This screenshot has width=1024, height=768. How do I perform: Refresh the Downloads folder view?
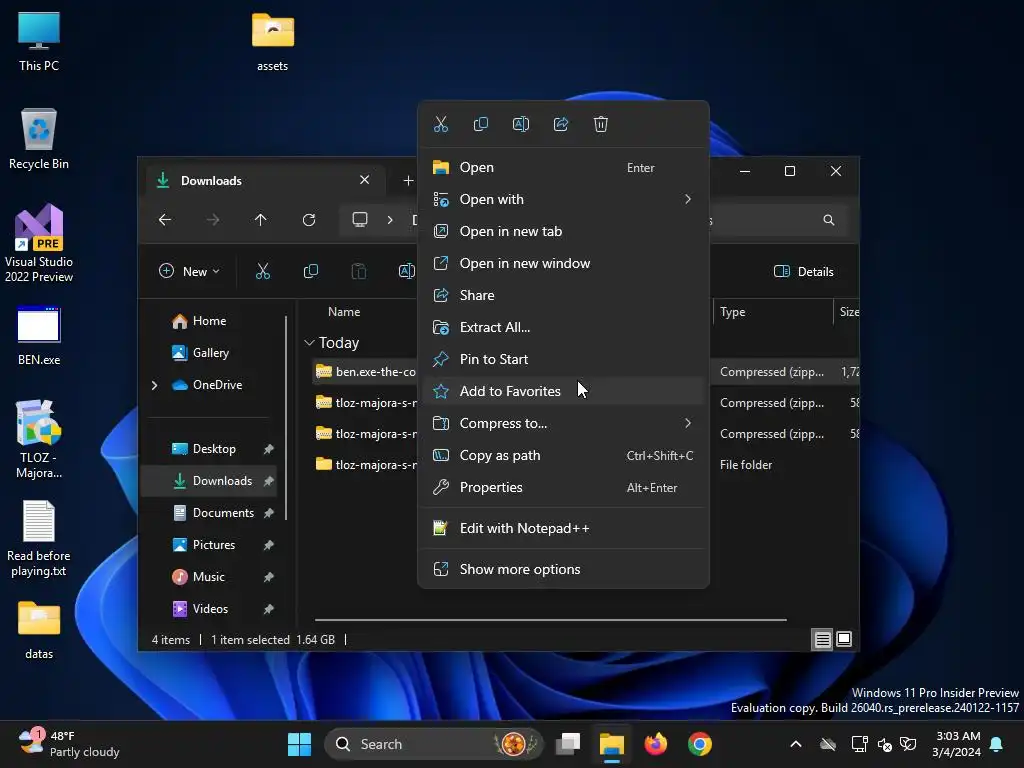click(x=309, y=220)
